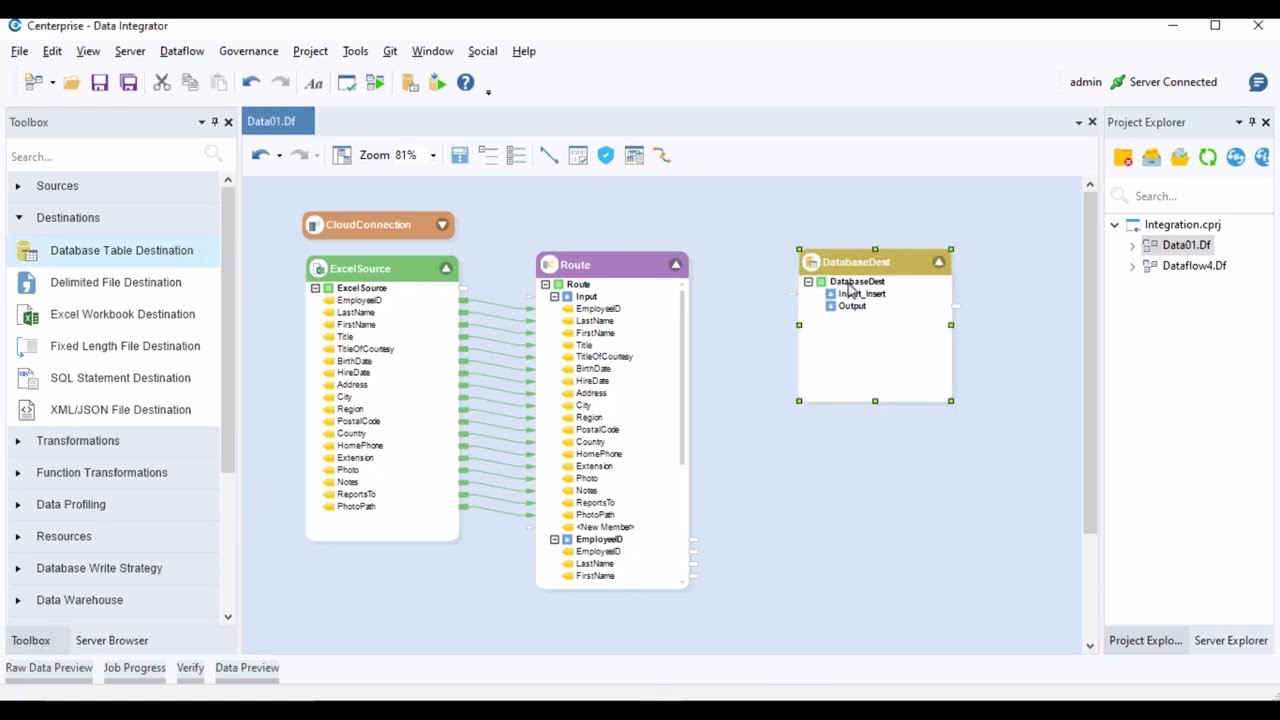The height and width of the screenshot is (720, 1280).
Task: Click the open folder icon in main toolbar
Action: [x=71, y=83]
